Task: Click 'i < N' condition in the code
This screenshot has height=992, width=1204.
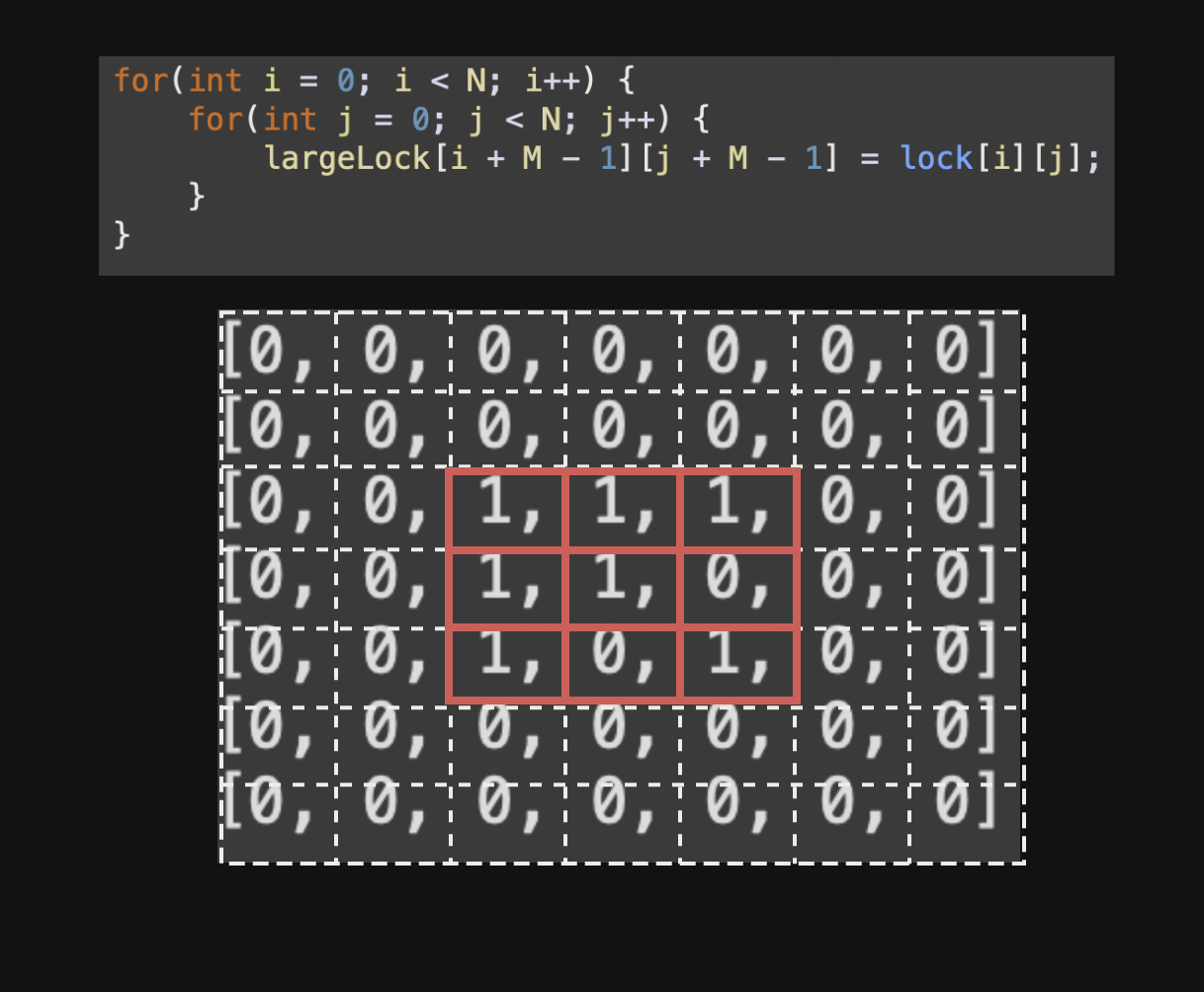Action: click(x=442, y=79)
